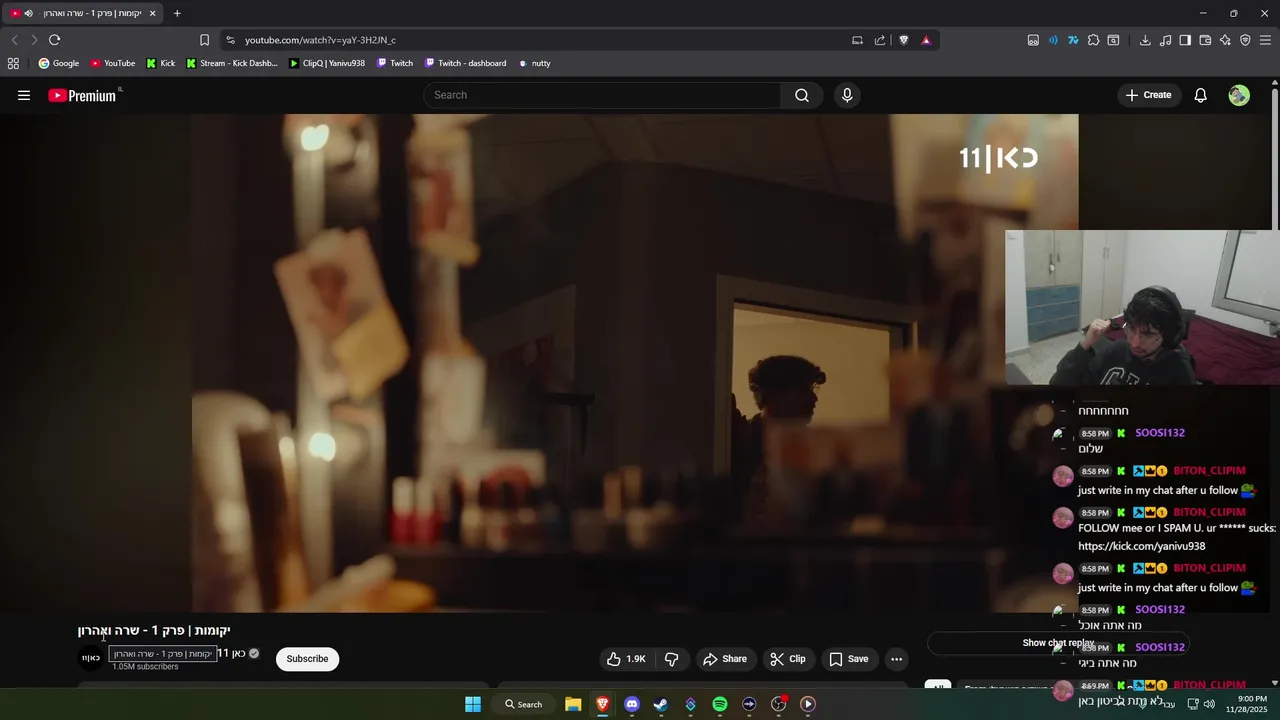Focus the YouTube search field
Screen dimensions: 1280x720
point(602,95)
